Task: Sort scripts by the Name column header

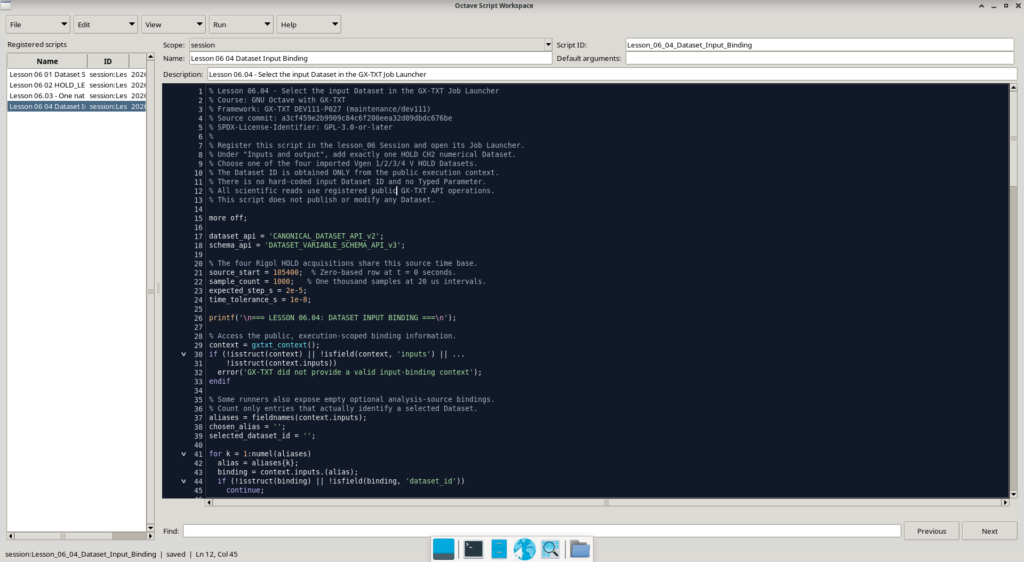Action: tap(47, 61)
